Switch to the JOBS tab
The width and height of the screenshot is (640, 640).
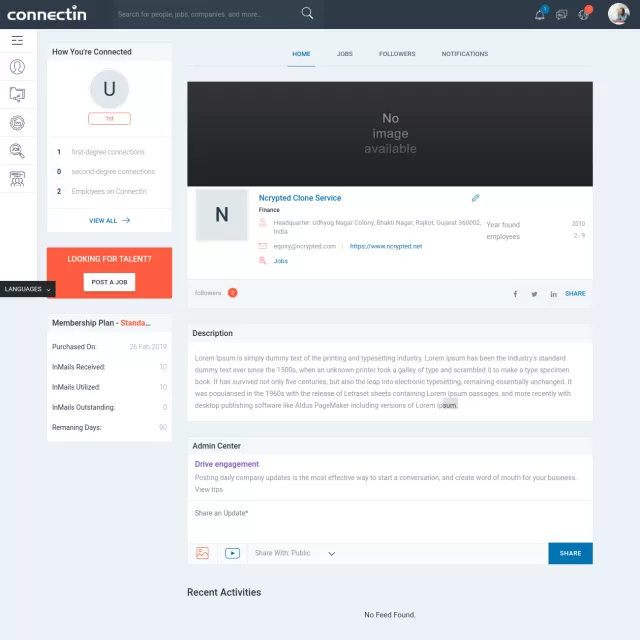point(344,53)
